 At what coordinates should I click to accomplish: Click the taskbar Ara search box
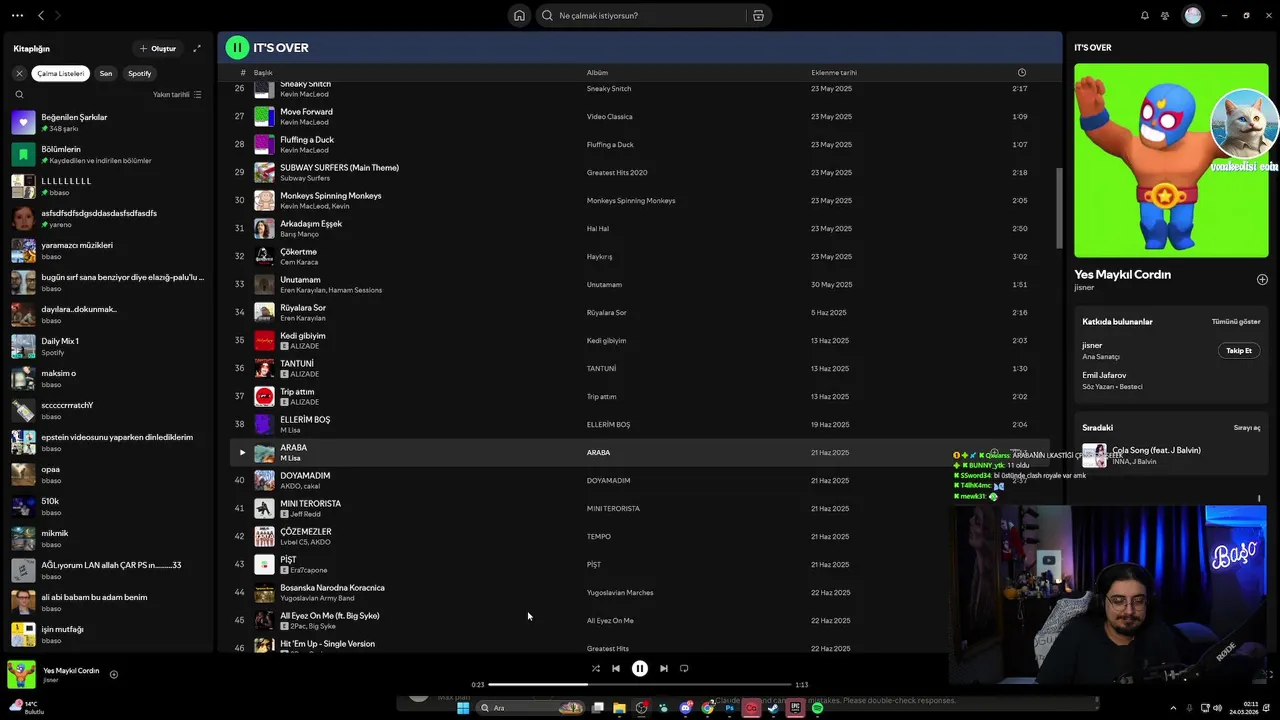[530, 708]
